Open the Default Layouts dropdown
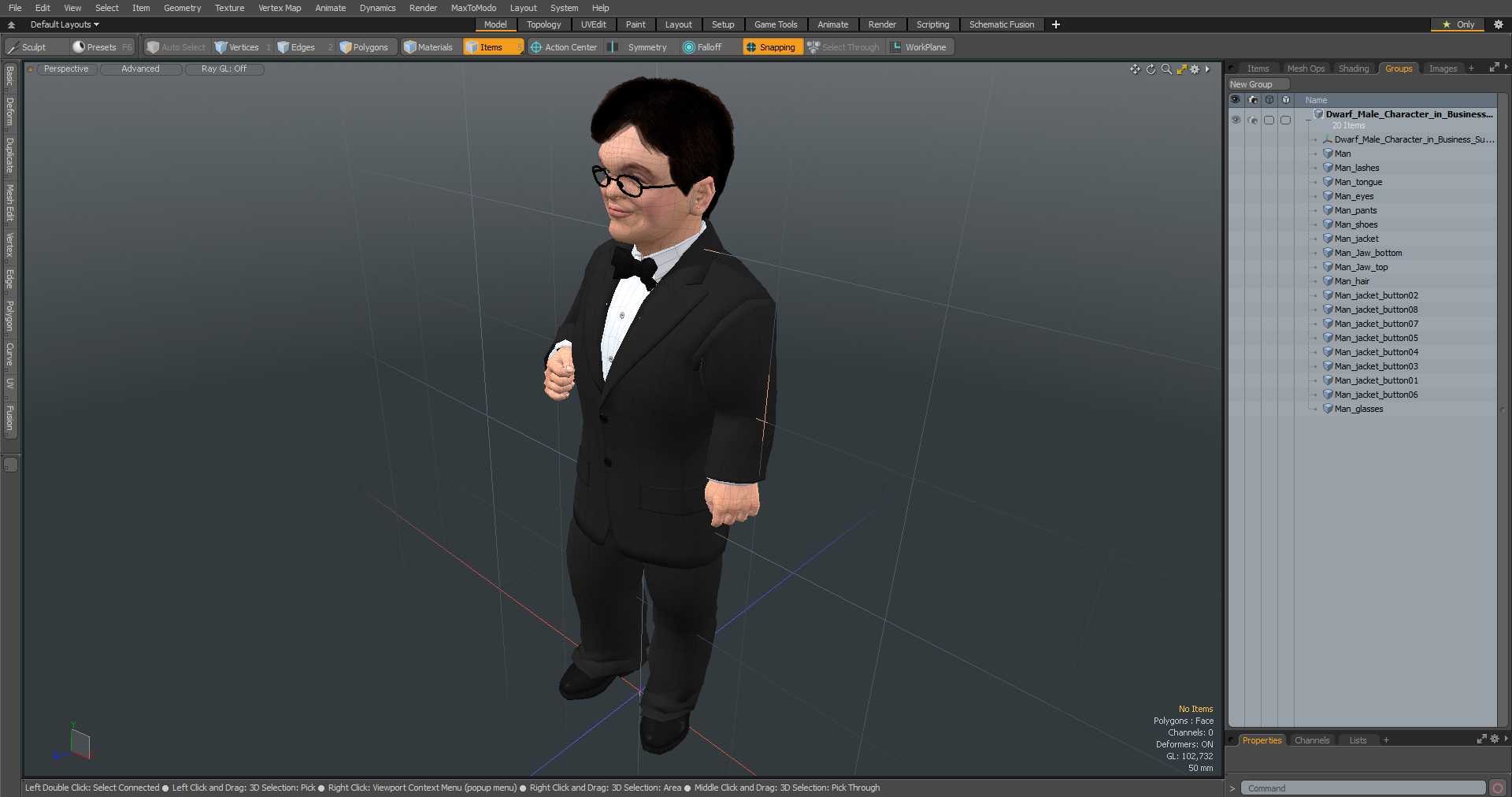The image size is (1512, 797). point(65,24)
